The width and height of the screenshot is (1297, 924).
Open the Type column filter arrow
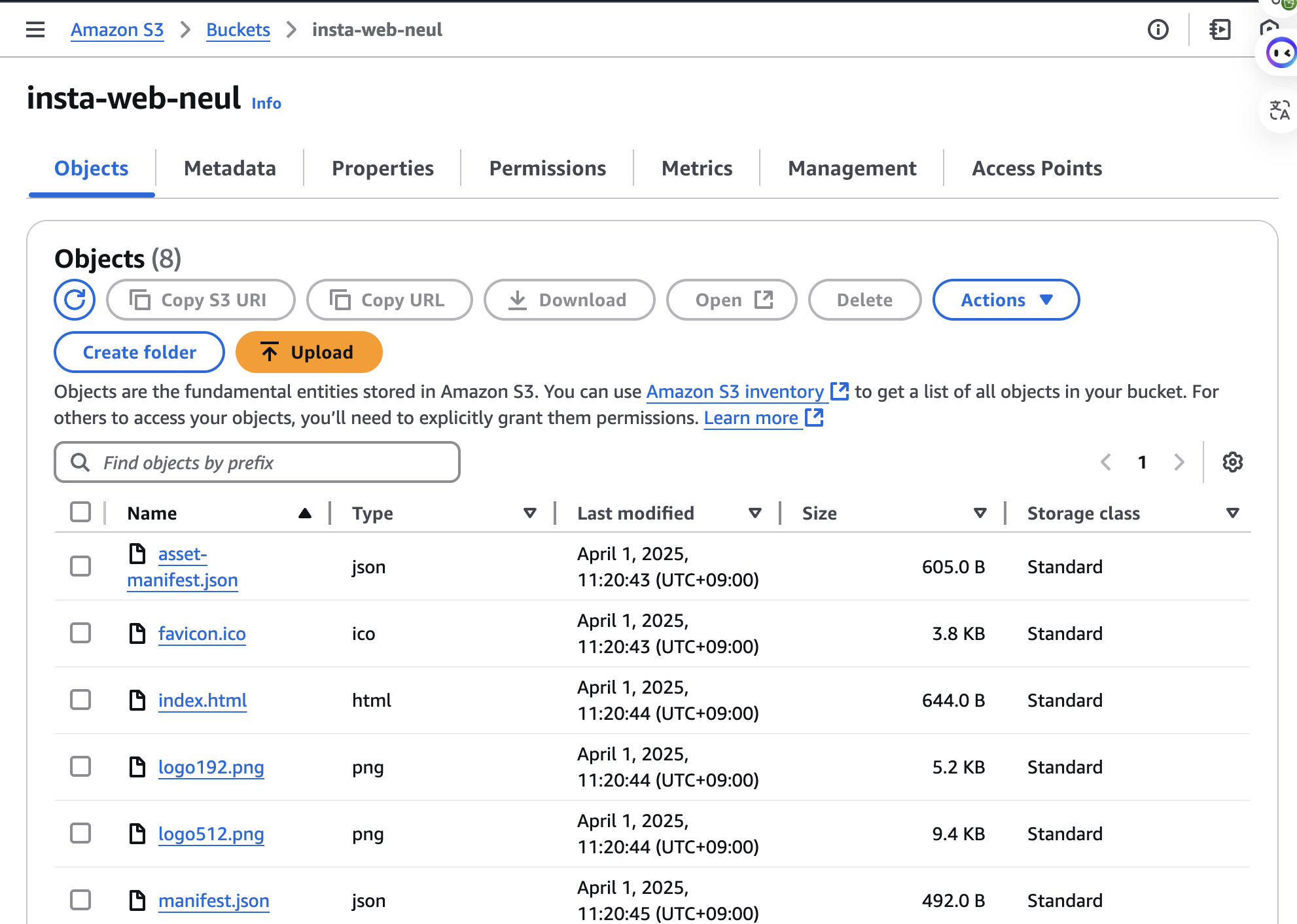tap(530, 513)
